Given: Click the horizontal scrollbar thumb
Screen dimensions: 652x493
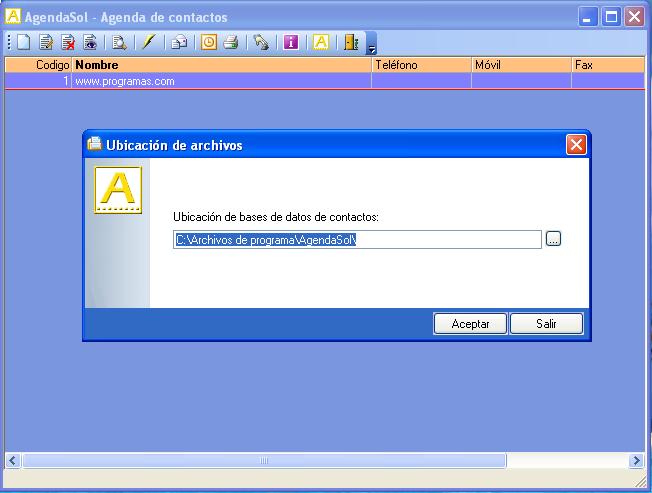Looking at the screenshot, I should (x=264, y=461).
